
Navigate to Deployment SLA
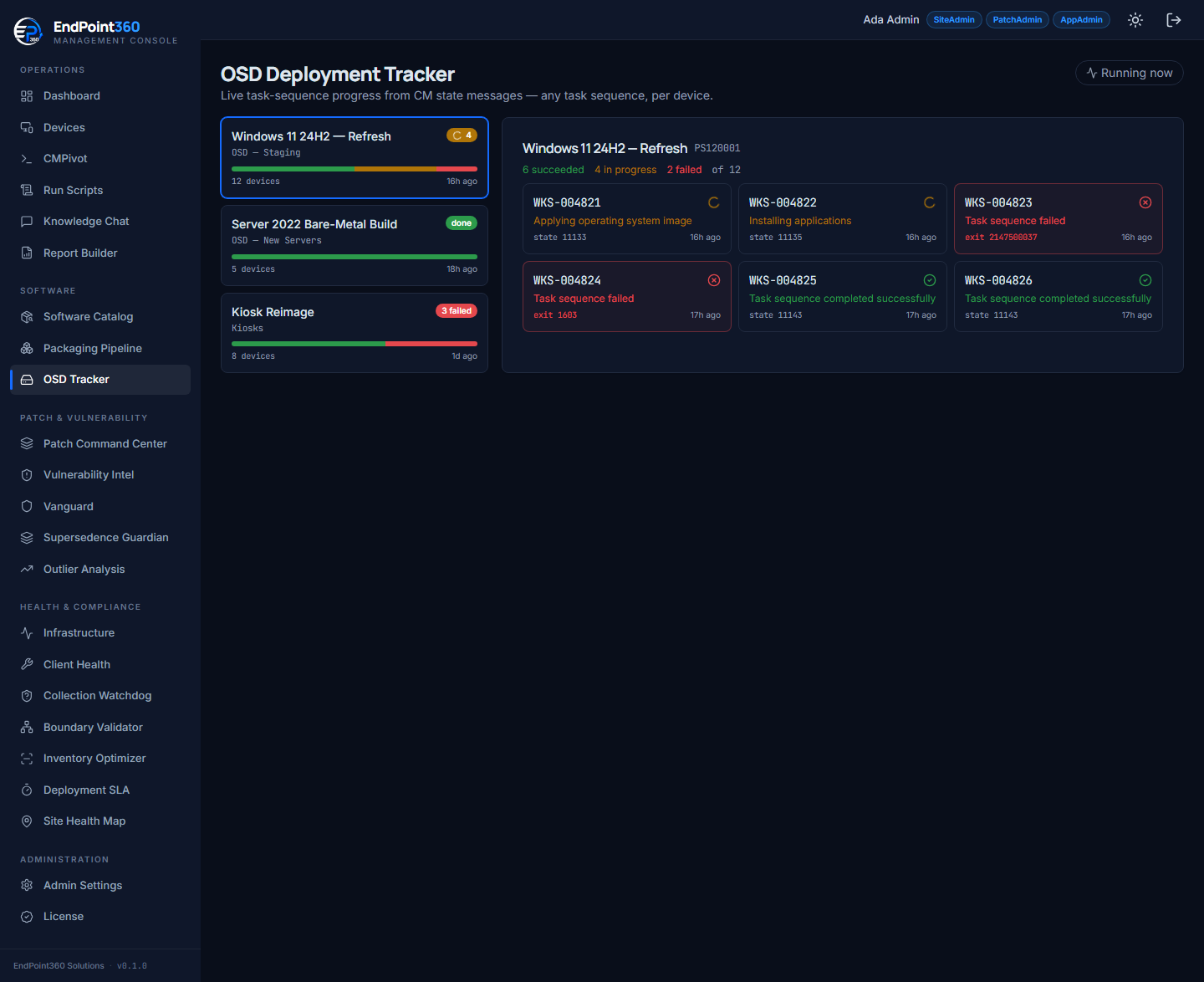pyautogui.click(x=100, y=790)
